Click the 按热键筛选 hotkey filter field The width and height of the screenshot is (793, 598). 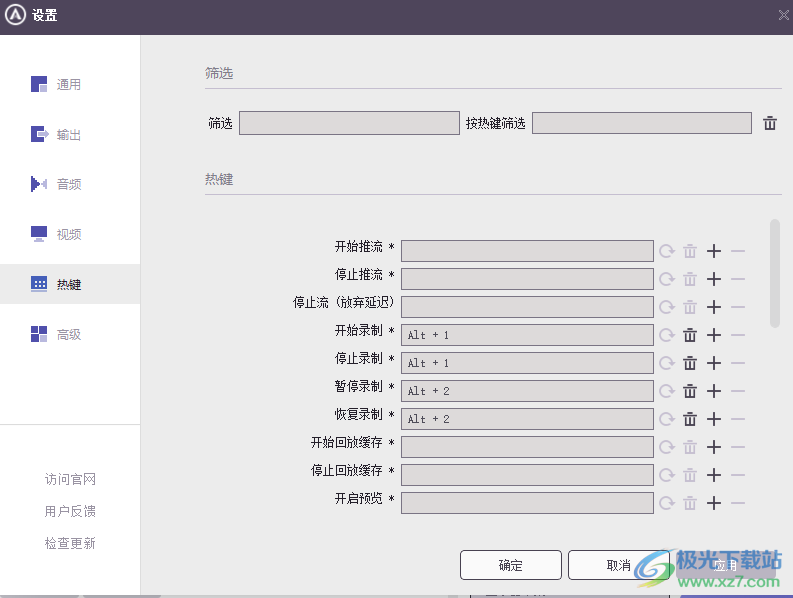coord(642,123)
